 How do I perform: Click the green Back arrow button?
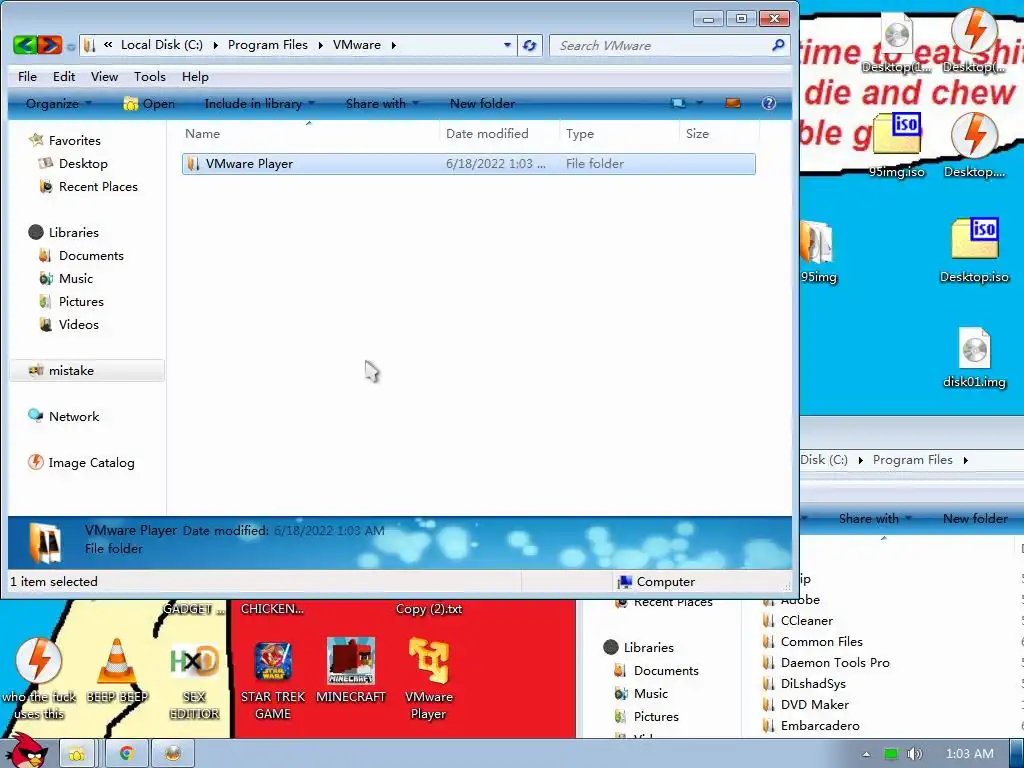pos(25,45)
